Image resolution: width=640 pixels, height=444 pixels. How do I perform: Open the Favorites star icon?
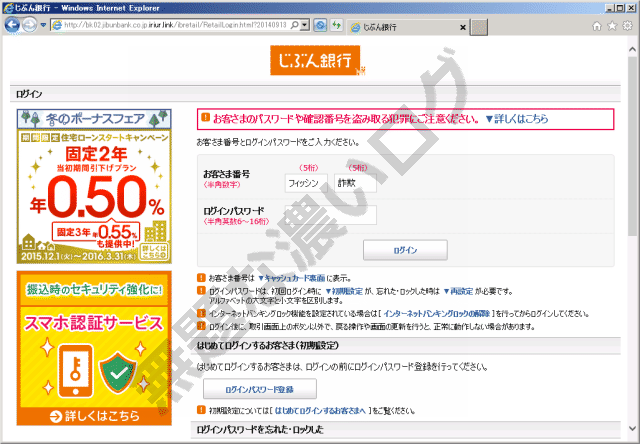click(x=612, y=26)
